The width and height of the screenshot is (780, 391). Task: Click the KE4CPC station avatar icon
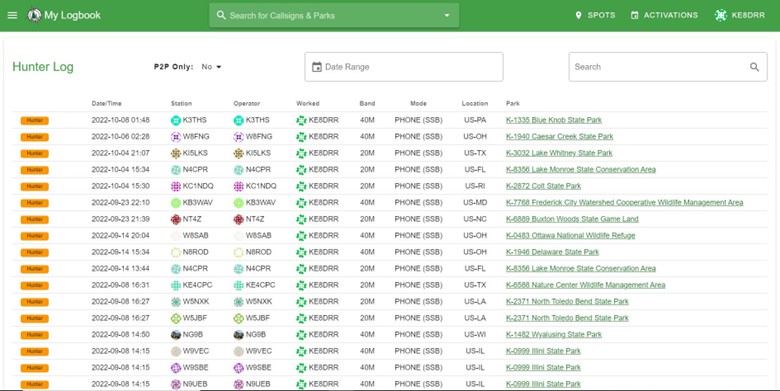pyautogui.click(x=176, y=285)
